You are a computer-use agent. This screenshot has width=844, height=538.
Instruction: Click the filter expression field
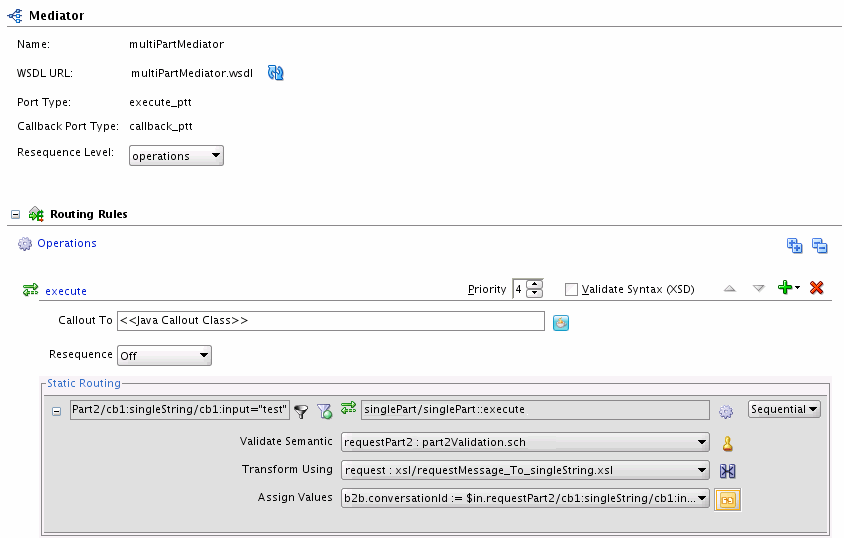click(180, 409)
